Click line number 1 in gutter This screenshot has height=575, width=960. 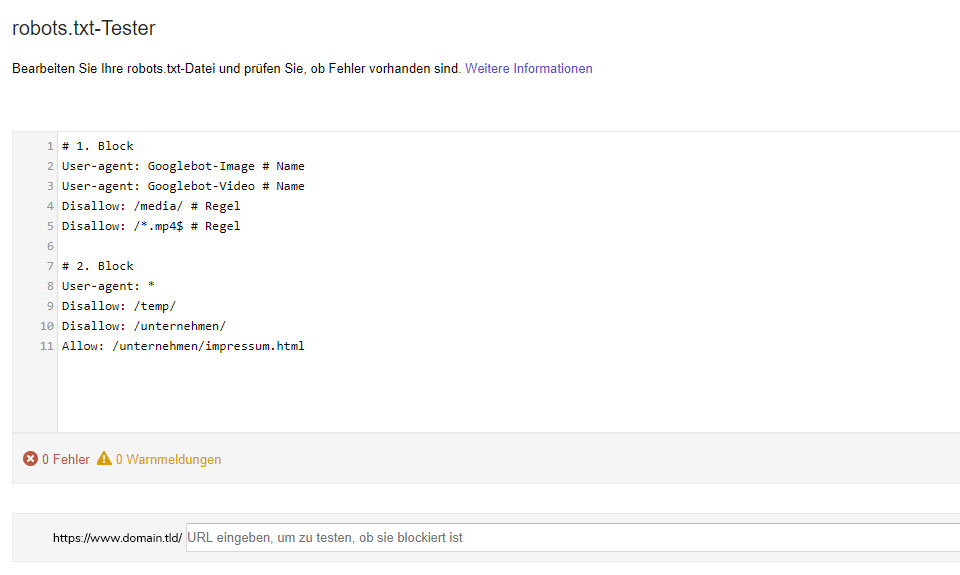tap(50, 146)
